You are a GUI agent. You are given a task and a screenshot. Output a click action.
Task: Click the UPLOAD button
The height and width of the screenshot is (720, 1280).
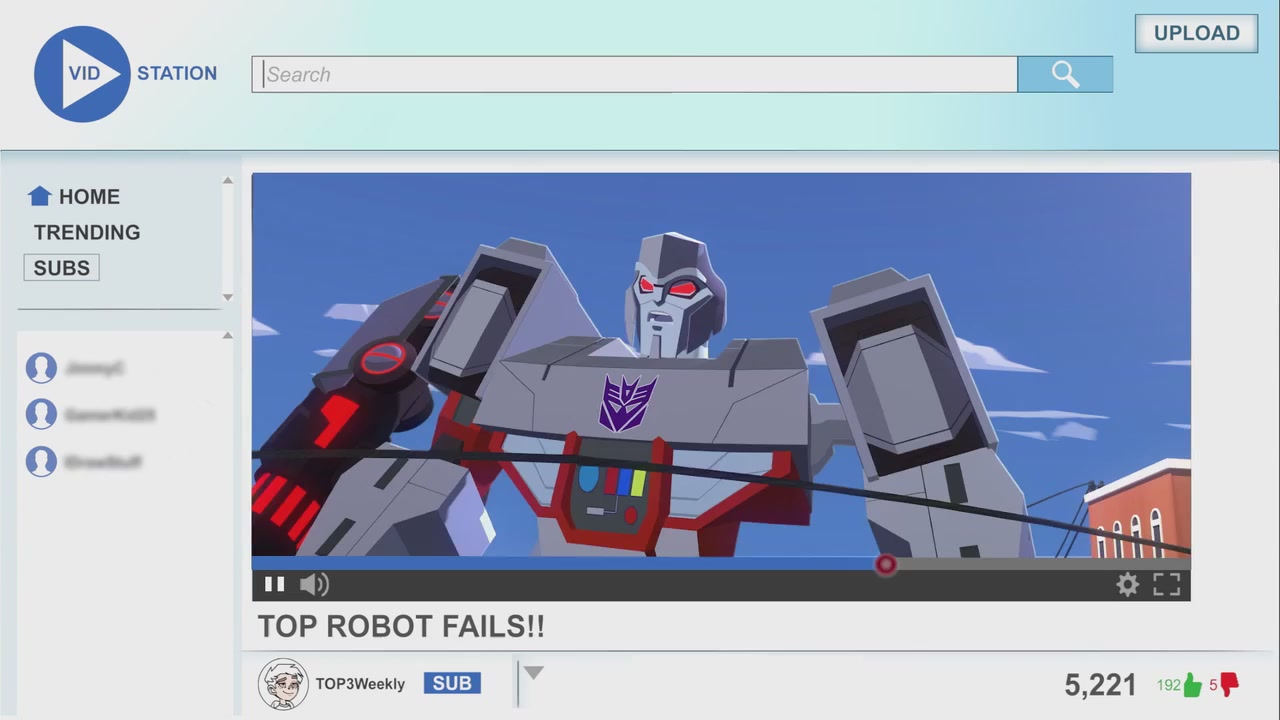1196,33
